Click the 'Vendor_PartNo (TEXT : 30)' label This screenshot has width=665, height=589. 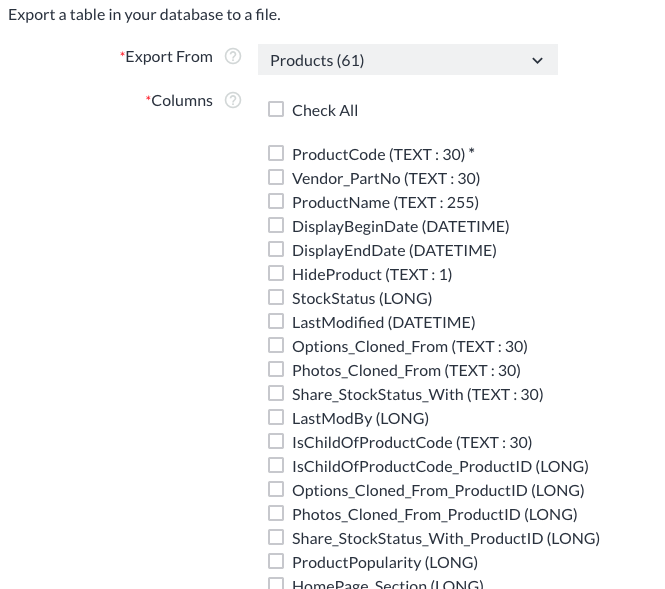point(386,179)
